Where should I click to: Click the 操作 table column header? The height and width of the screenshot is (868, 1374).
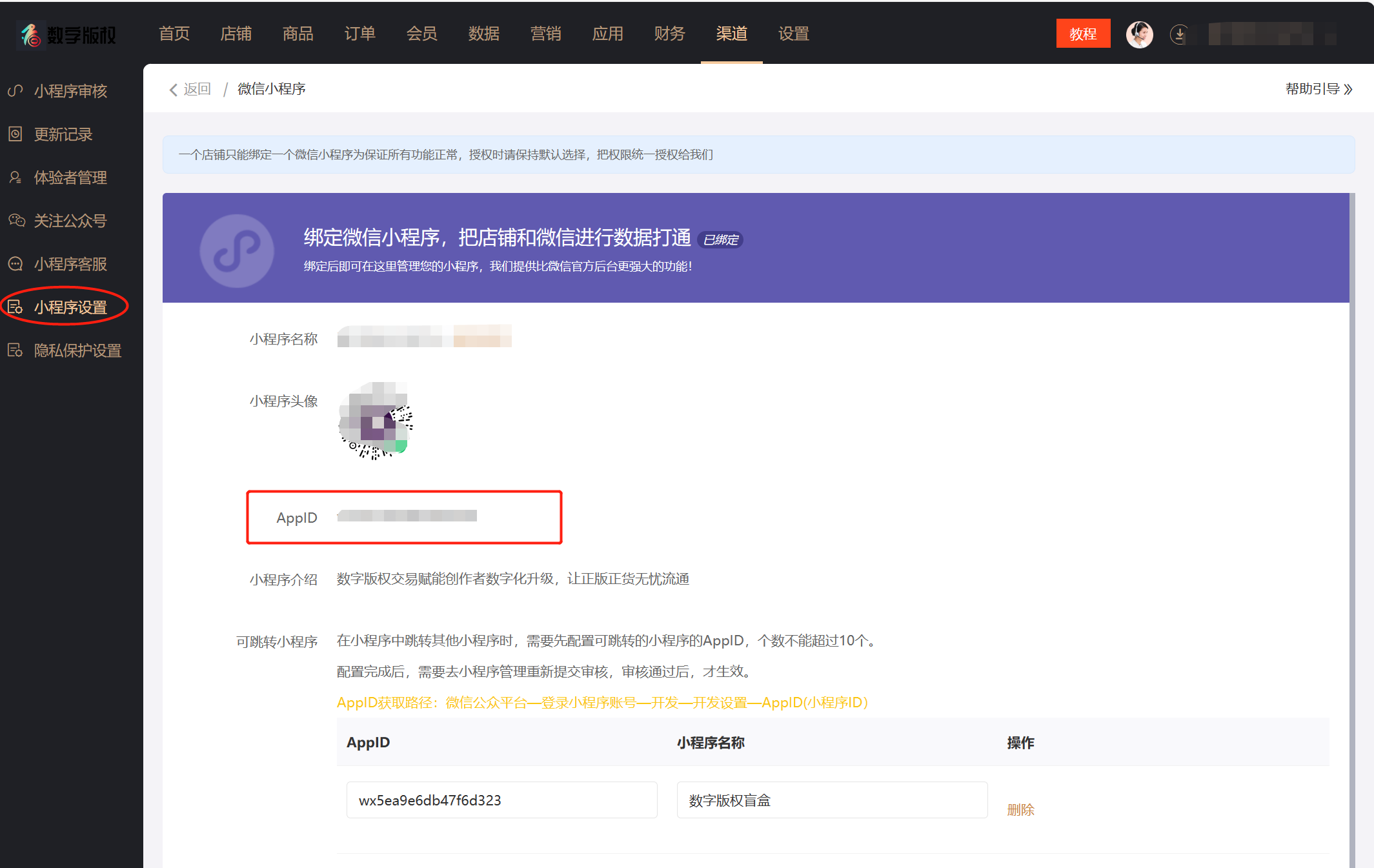pos(1020,742)
